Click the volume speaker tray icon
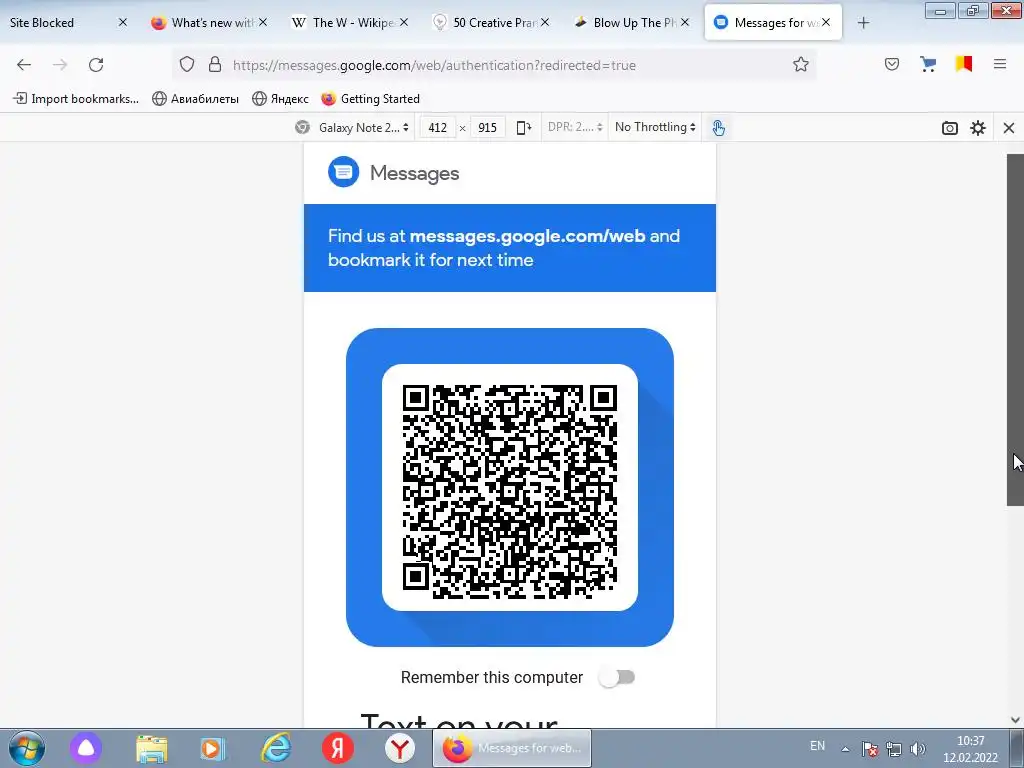This screenshot has height=768, width=1024. tap(918, 749)
